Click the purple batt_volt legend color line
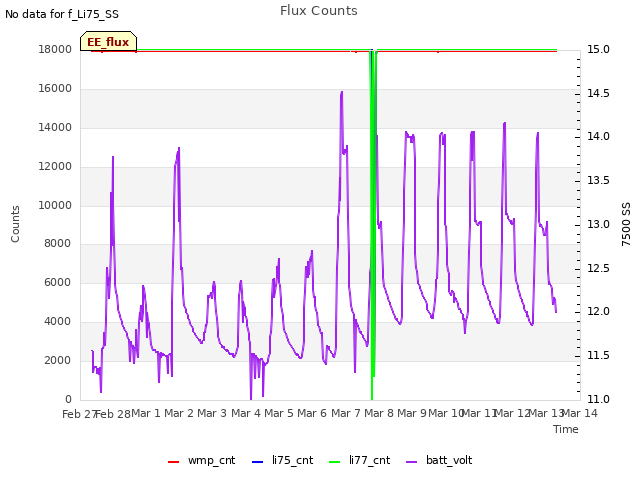 coord(412,462)
